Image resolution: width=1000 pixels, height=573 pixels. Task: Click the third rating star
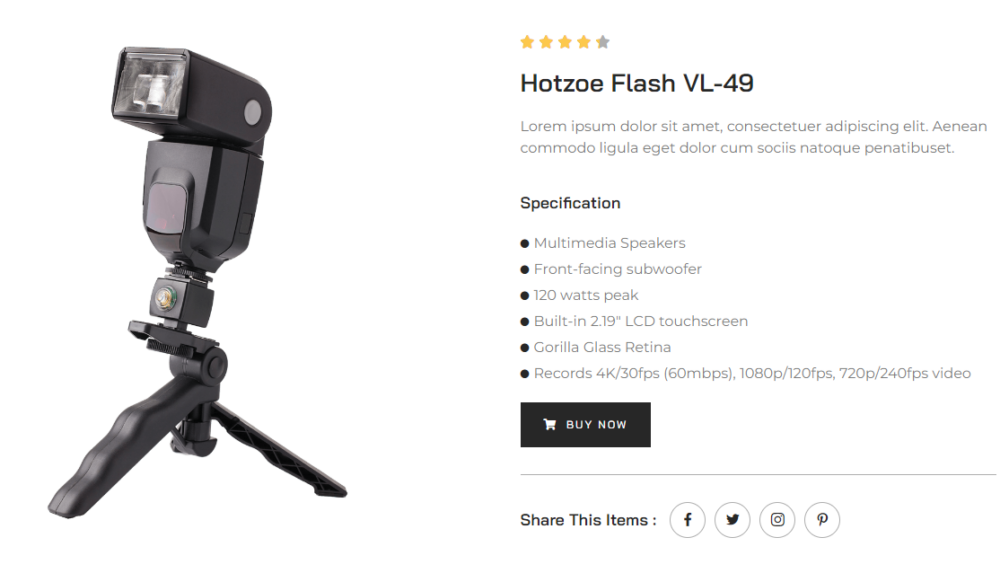coord(565,42)
